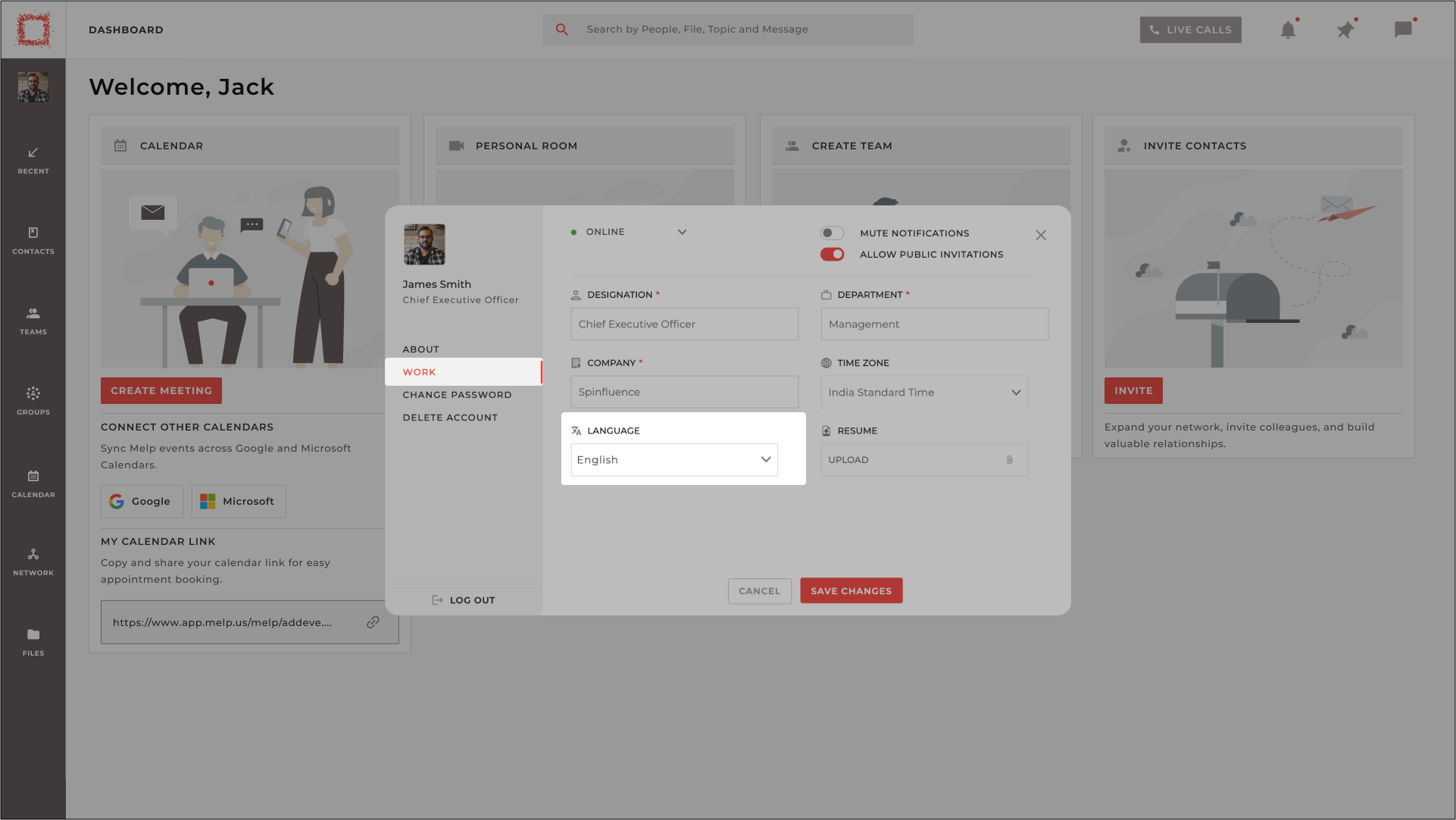Open Files in the sidebar
This screenshot has width=1456, height=820.
(x=33, y=642)
